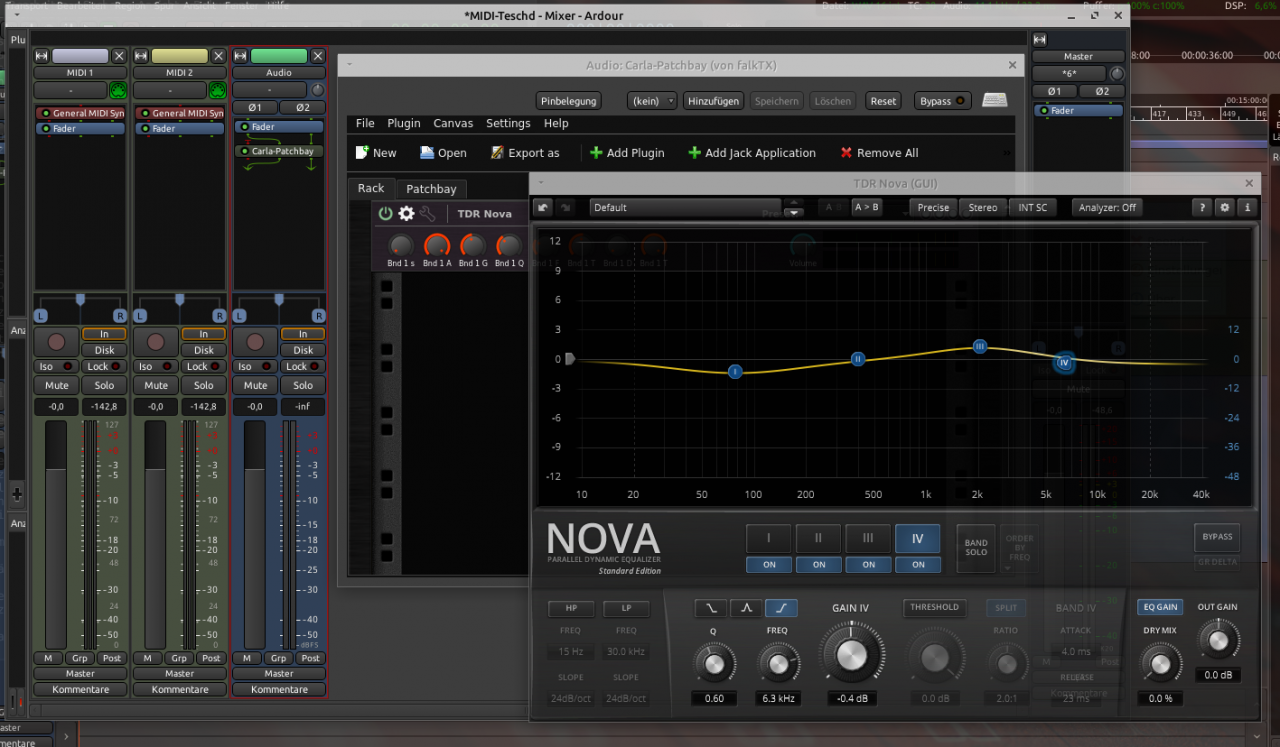
Task: Click the gain fader on the Audio strip
Action: [256, 535]
